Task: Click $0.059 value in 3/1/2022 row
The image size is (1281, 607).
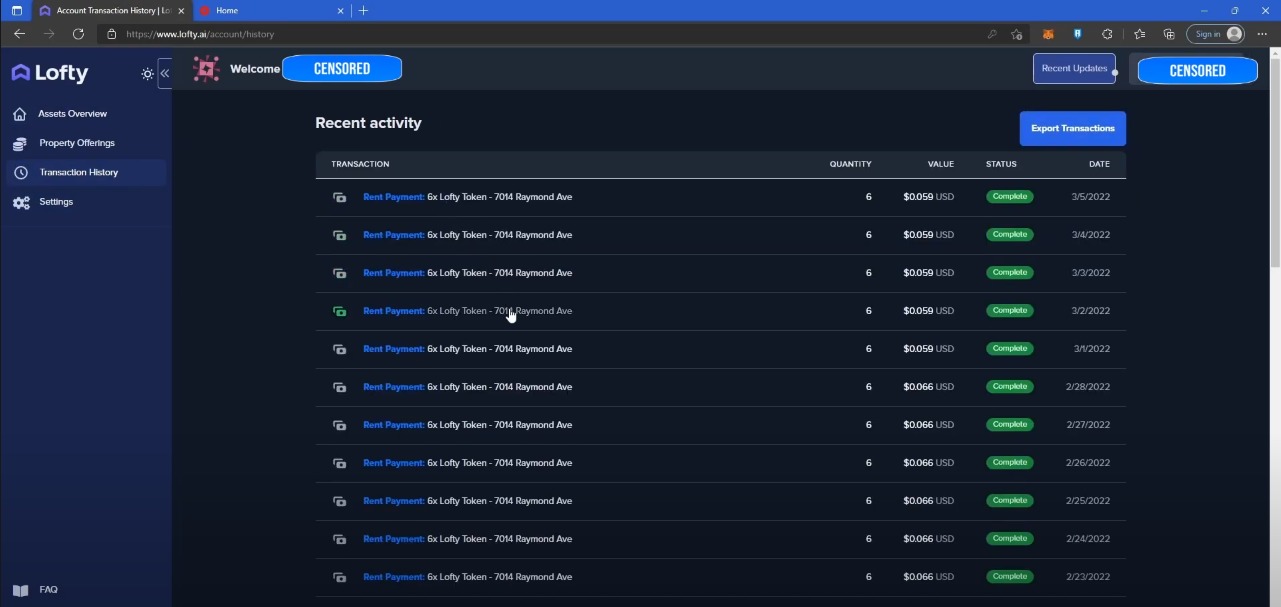Action: coord(928,349)
